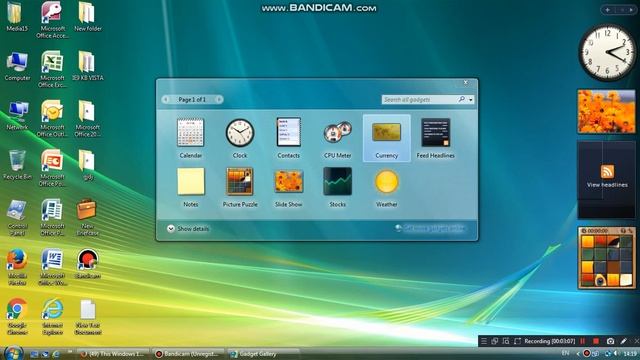Select the Microsoft Office PowerPoint desktop shortcut
The image size is (640, 360).
point(52,168)
